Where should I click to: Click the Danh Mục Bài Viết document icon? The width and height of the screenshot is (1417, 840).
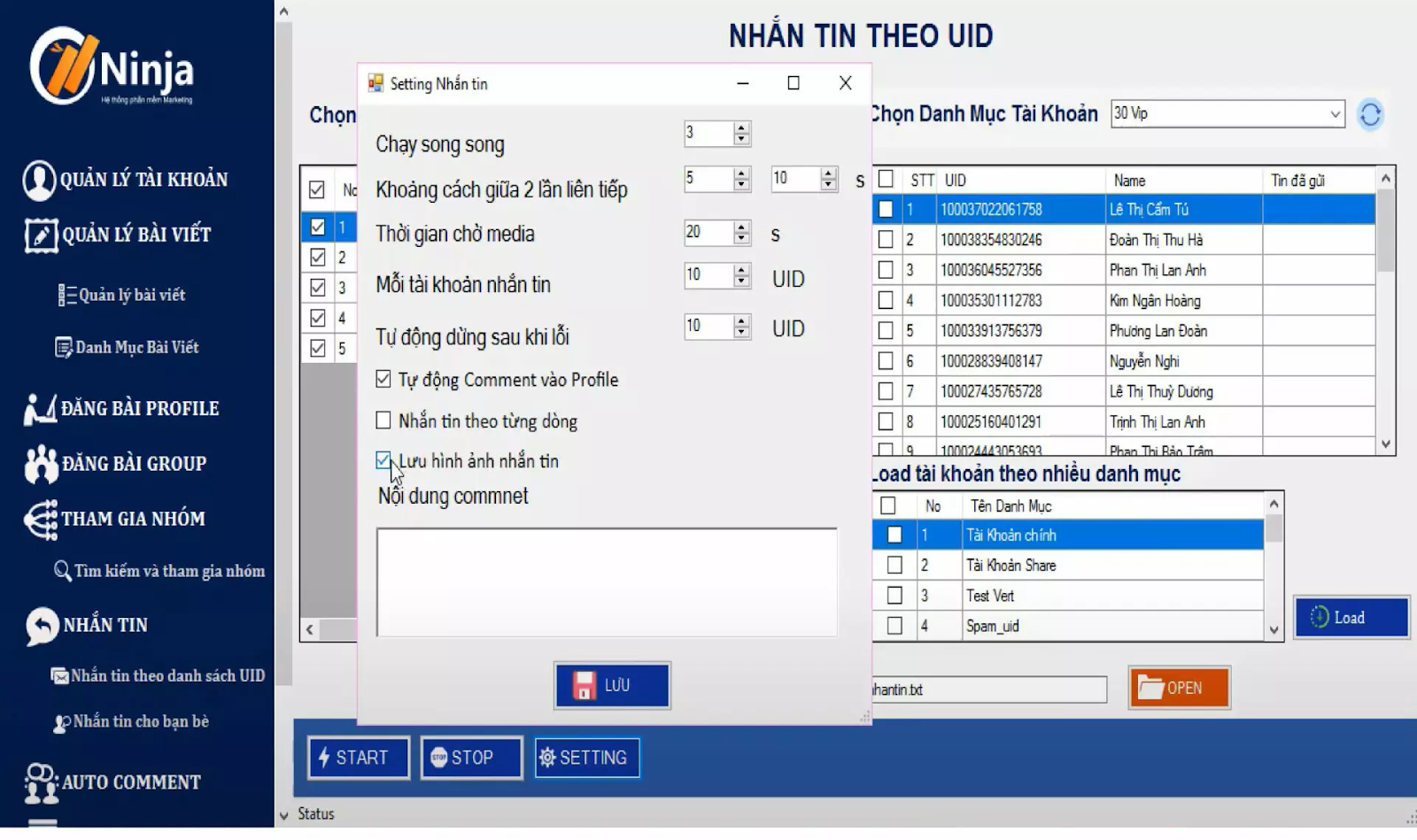tap(64, 348)
